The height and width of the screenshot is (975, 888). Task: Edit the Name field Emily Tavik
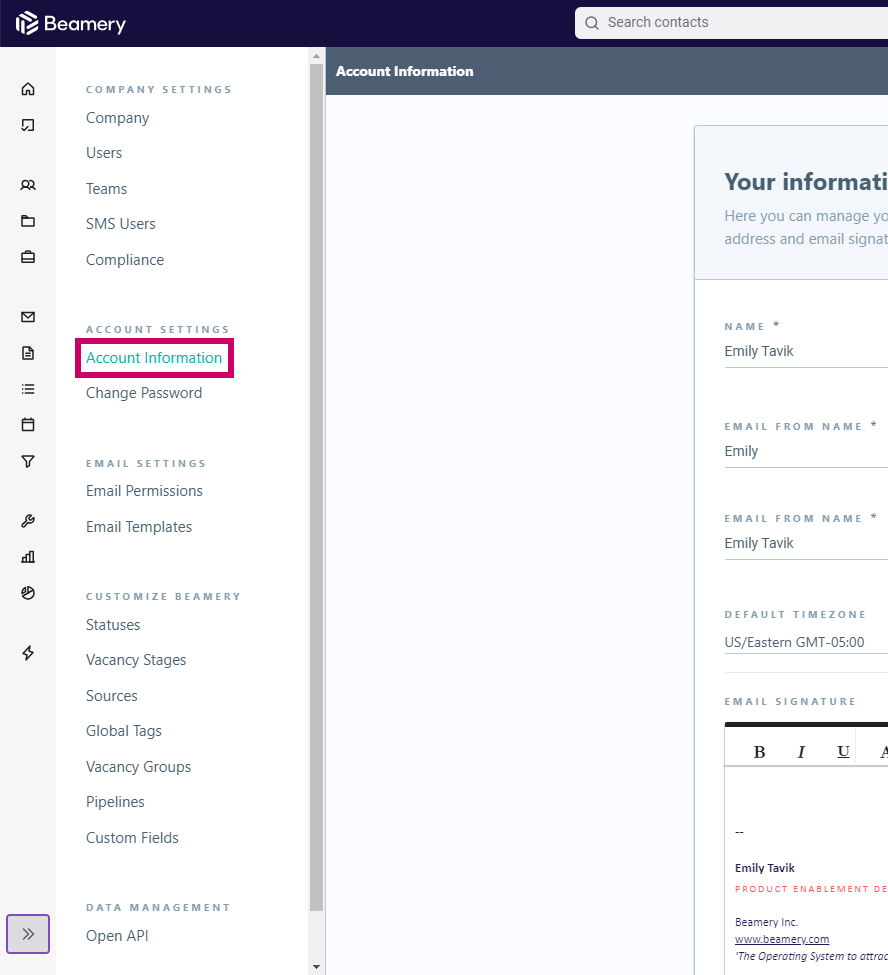[x=806, y=352]
